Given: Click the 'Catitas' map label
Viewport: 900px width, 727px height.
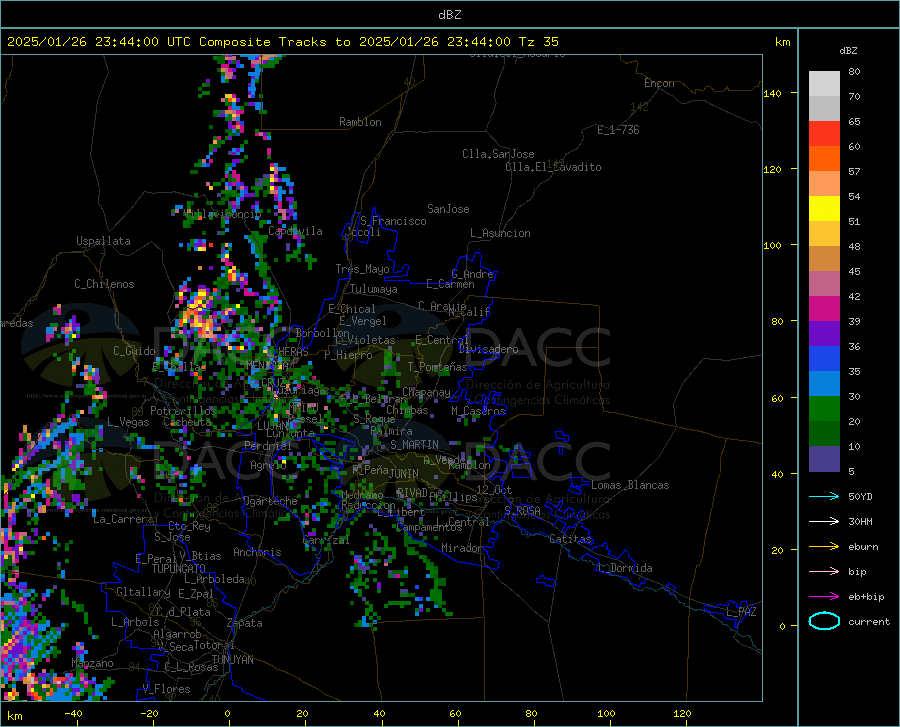Looking at the screenshot, I should 570,539.
